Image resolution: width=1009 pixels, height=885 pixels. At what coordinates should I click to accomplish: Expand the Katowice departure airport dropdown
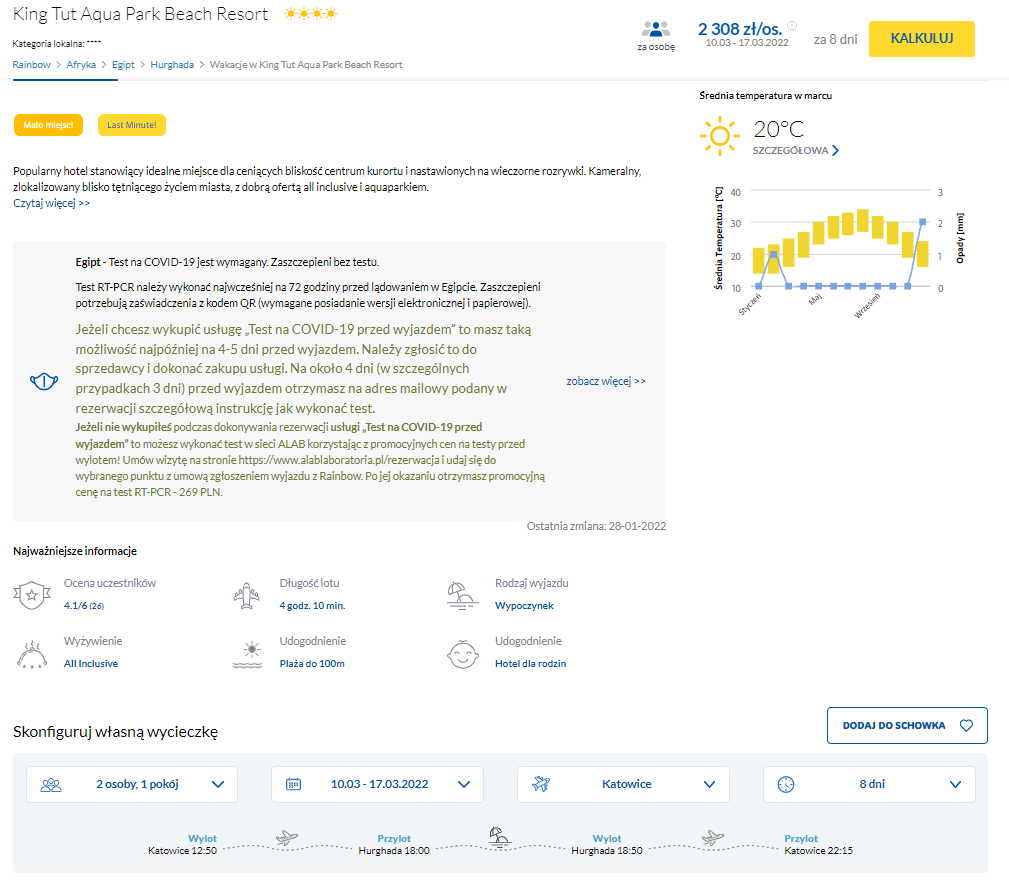click(623, 784)
